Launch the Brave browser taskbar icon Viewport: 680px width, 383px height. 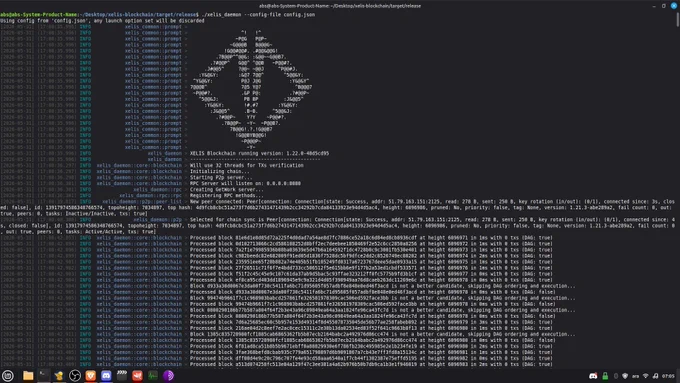(90, 376)
